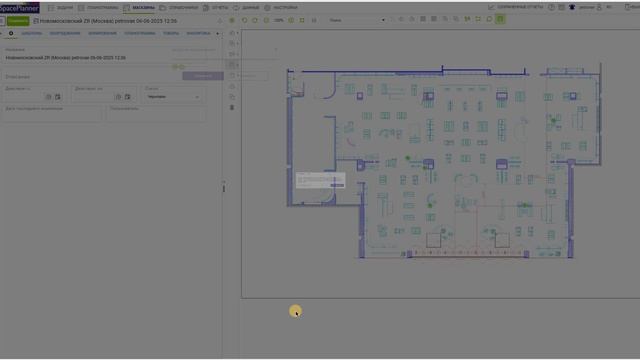Viewport: 640px width, 360px height.
Task: Open clock icon of the end date field
Action: click(x=118, y=97)
